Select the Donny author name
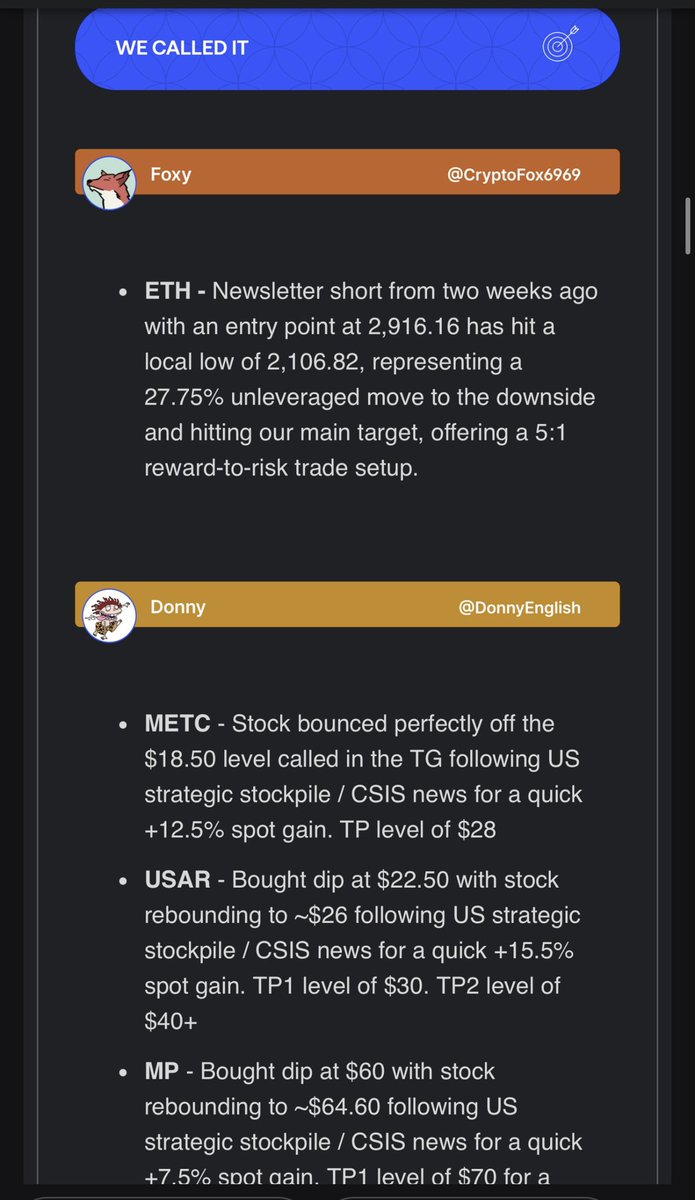The width and height of the screenshot is (695, 1200). tap(177, 607)
